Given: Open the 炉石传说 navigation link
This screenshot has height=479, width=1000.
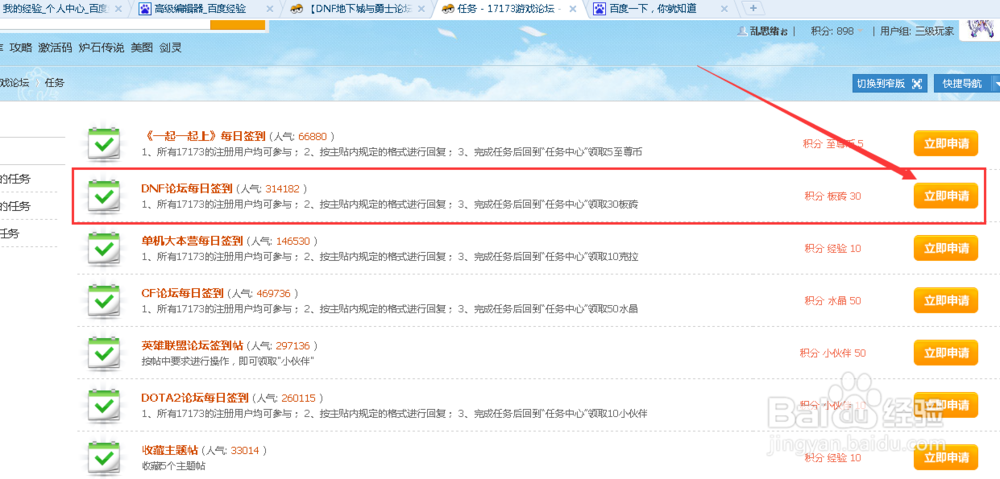Looking at the screenshot, I should [101, 47].
